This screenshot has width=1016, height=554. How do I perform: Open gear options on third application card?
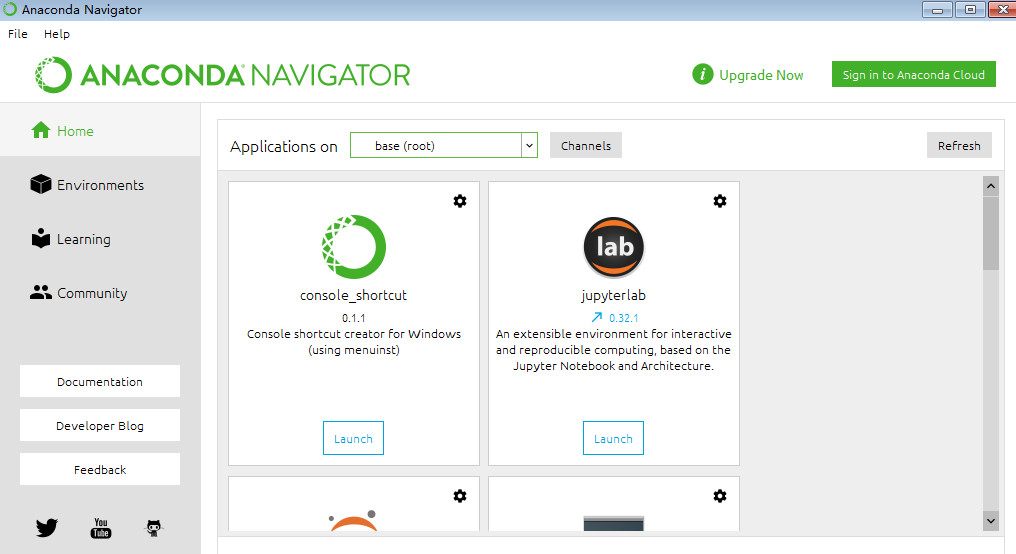459,496
